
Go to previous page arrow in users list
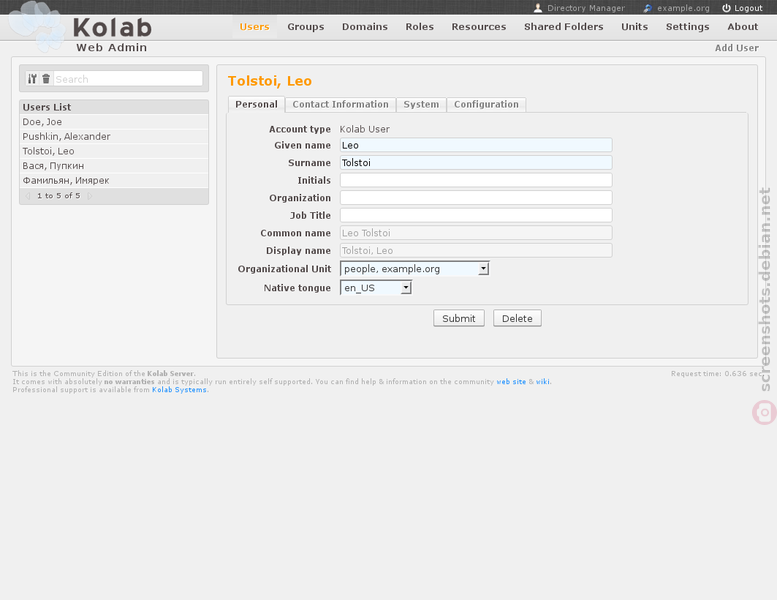tap(28, 196)
